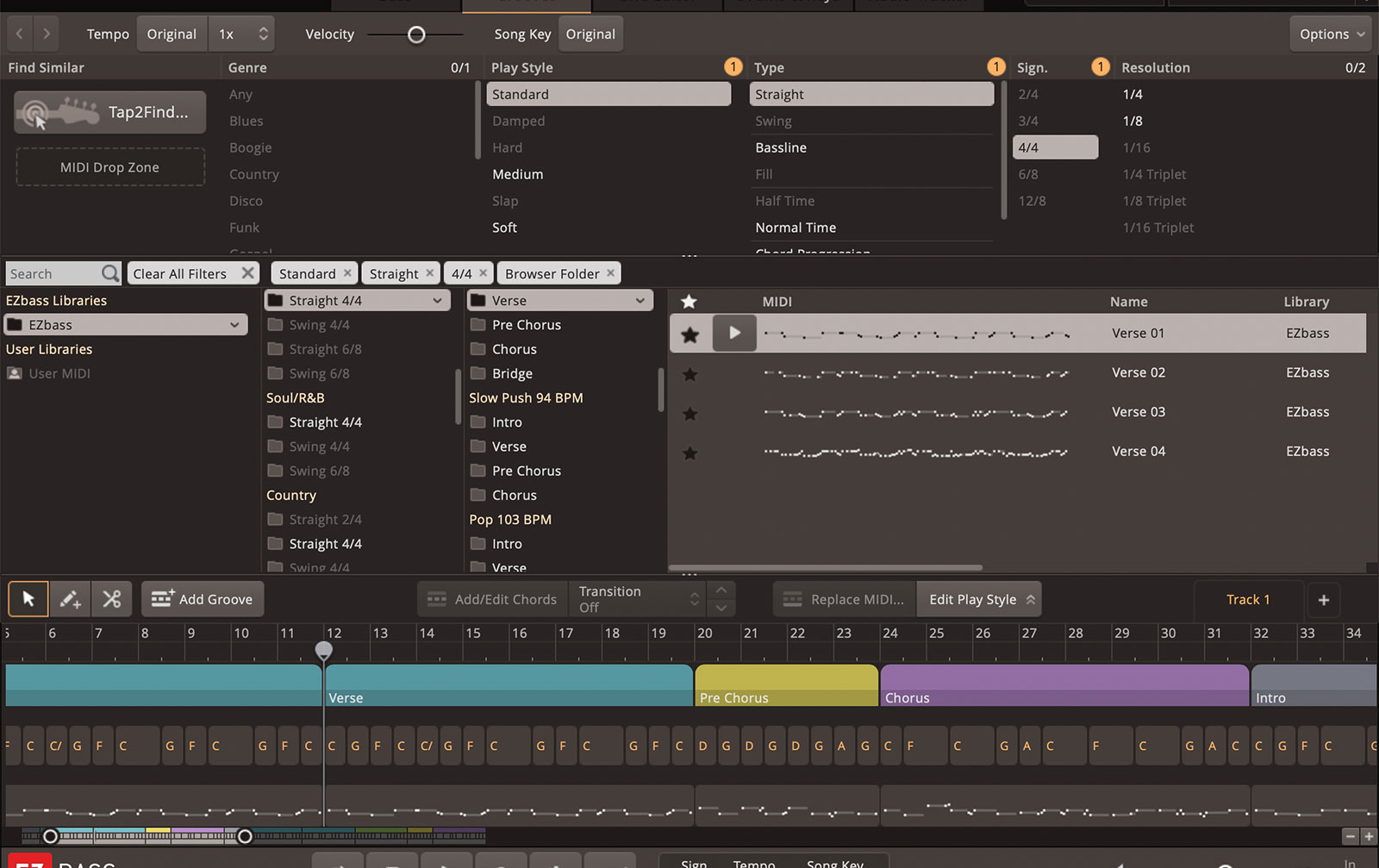1379x868 pixels.
Task: Open tempo multiplier 1x stepper
Action: click(243, 34)
